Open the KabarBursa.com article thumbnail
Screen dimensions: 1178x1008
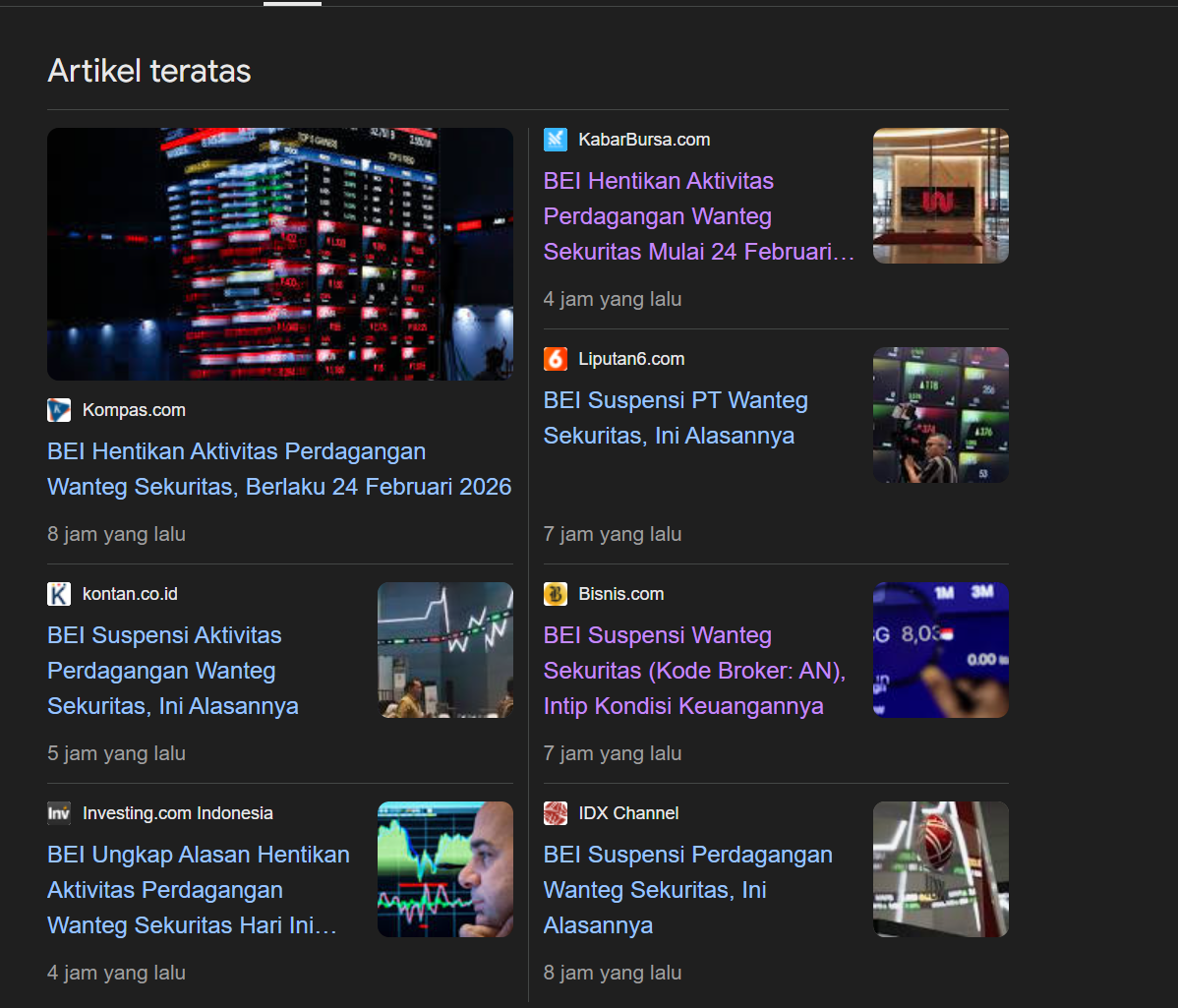click(941, 196)
